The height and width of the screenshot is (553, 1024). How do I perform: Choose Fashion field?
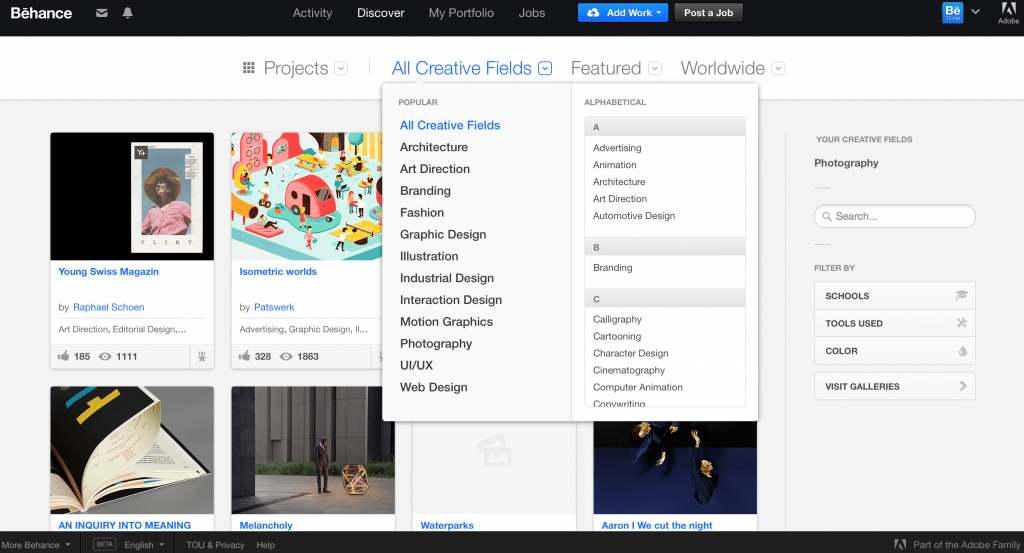(422, 212)
